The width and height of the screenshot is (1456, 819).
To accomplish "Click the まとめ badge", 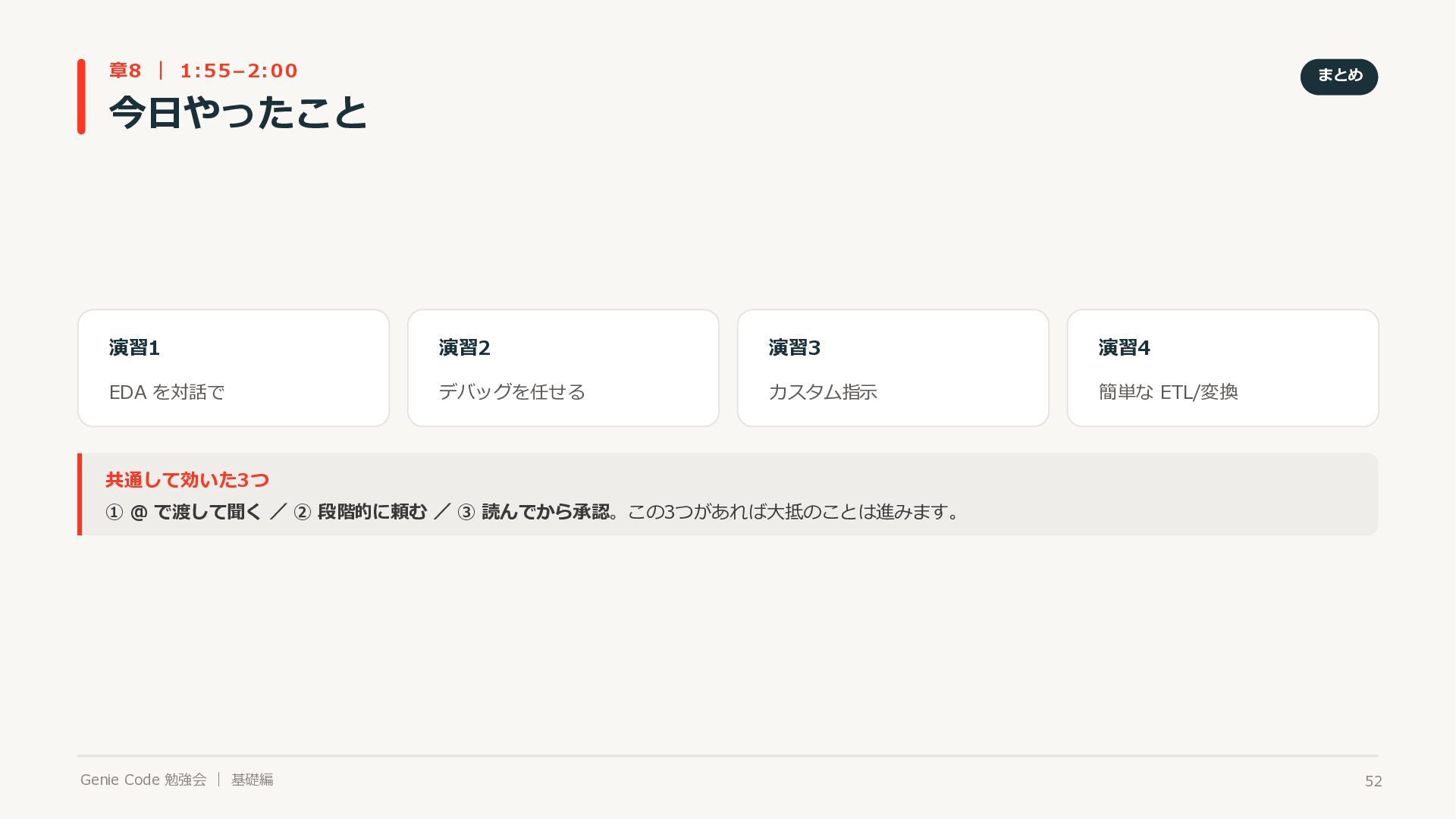I will [1338, 77].
